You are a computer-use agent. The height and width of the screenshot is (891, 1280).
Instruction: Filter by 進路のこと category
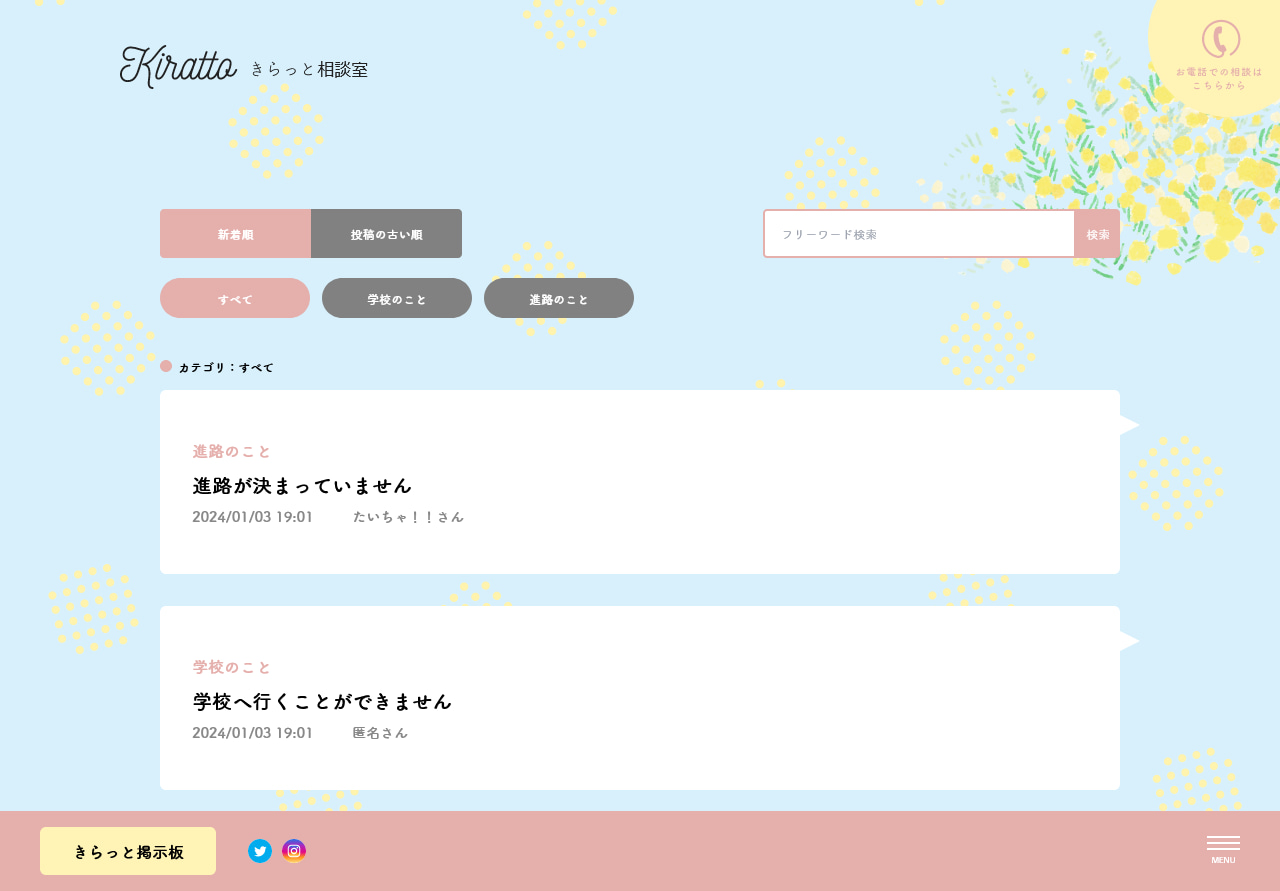pyautogui.click(x=559, y=298)
